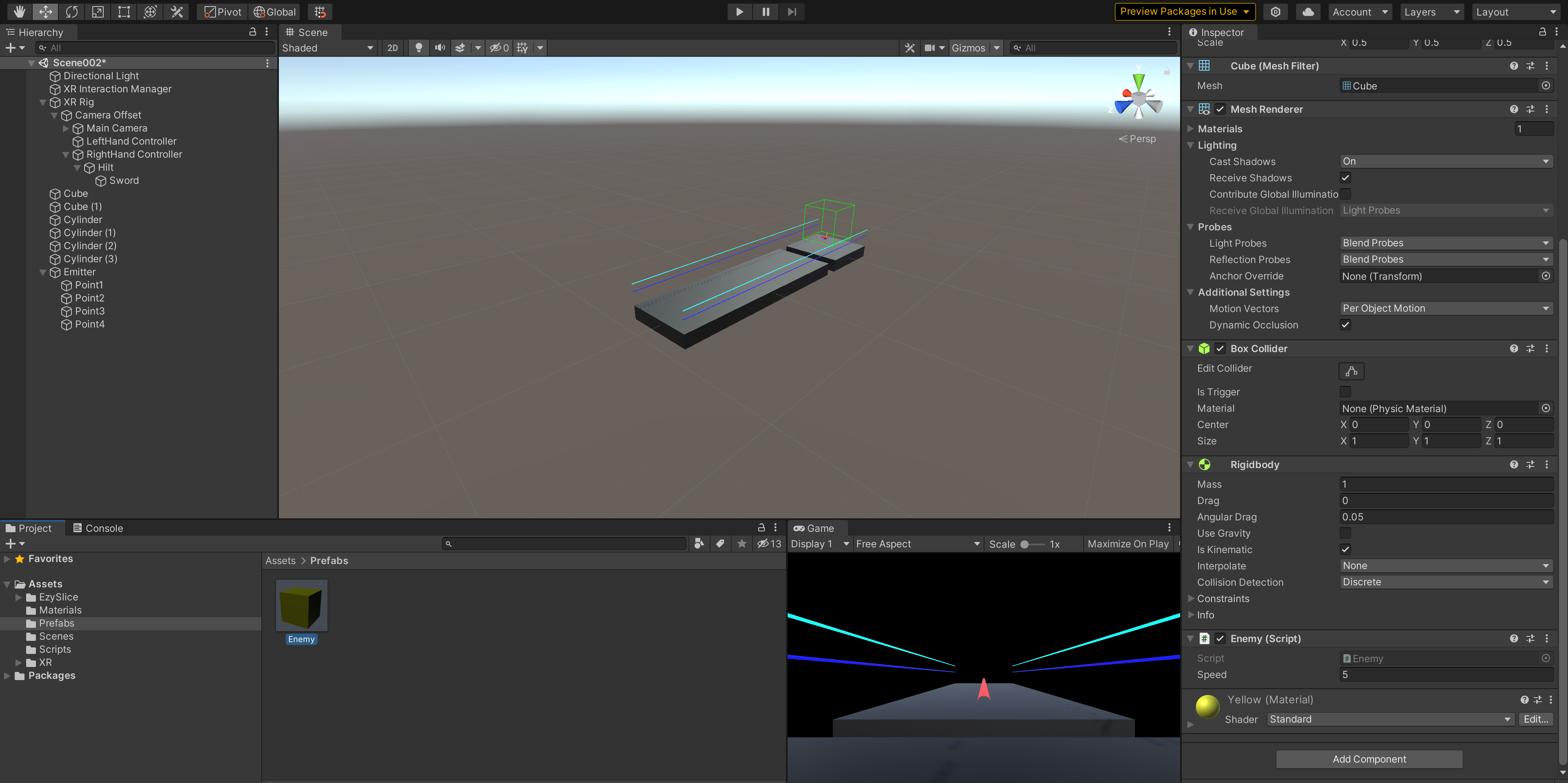Toggle scene lighting lightbulb icon

419,47
